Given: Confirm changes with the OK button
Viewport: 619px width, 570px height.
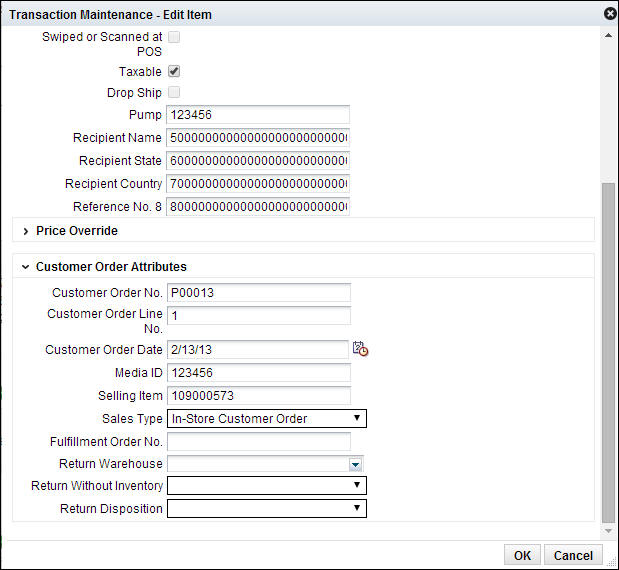Looking at the screenshot, I should [x=522, y=555].
